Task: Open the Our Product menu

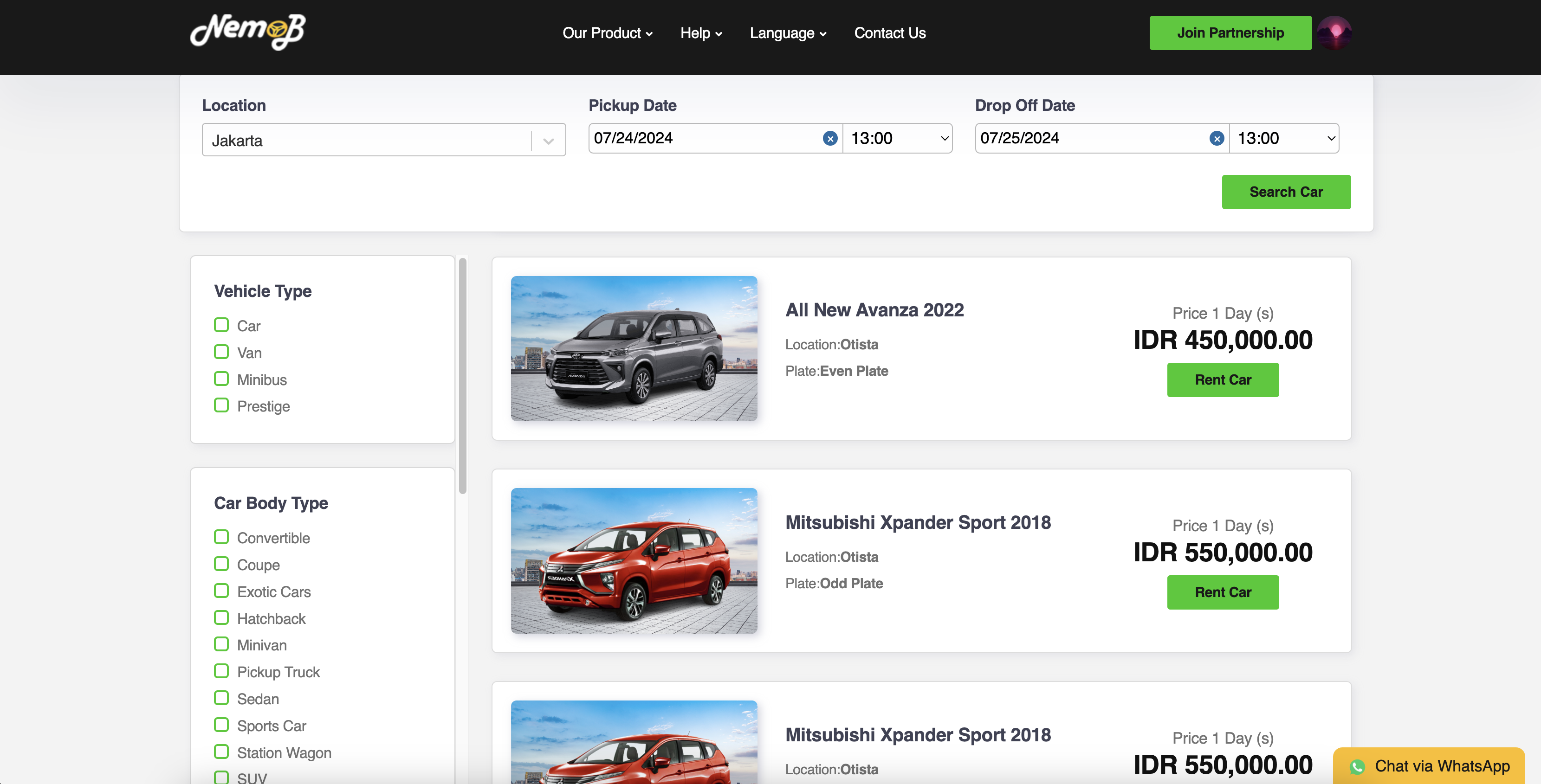Action: [x=607, y=33]
